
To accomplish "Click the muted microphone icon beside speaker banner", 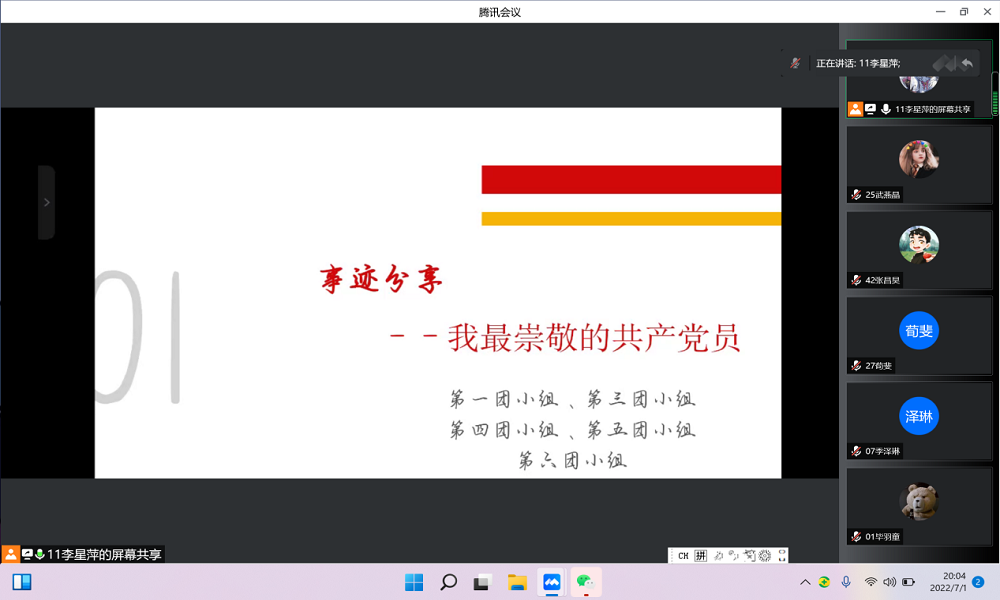I will pyautogui.click(x=795, y=63).
